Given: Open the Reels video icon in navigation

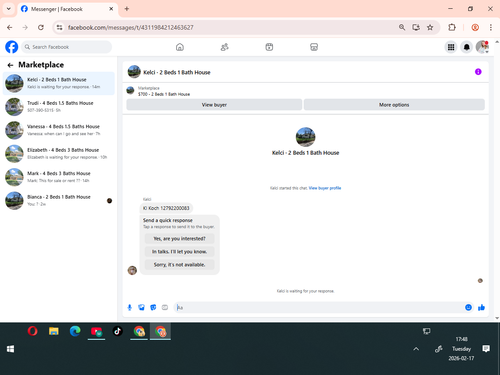Looking at the screenshot, I should click(x=269, y=47).
